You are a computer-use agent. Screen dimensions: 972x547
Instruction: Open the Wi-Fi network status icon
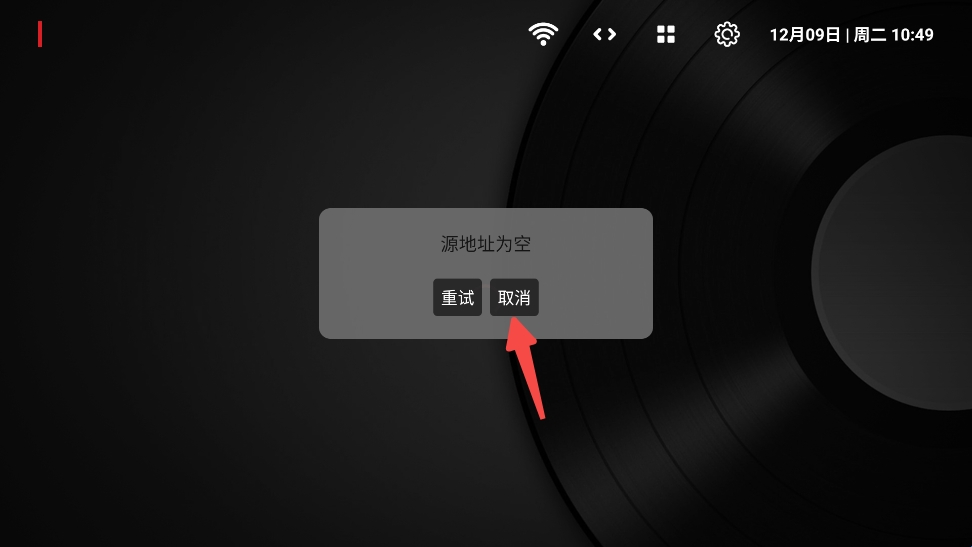pyautogui.click(x=543, y=34)
